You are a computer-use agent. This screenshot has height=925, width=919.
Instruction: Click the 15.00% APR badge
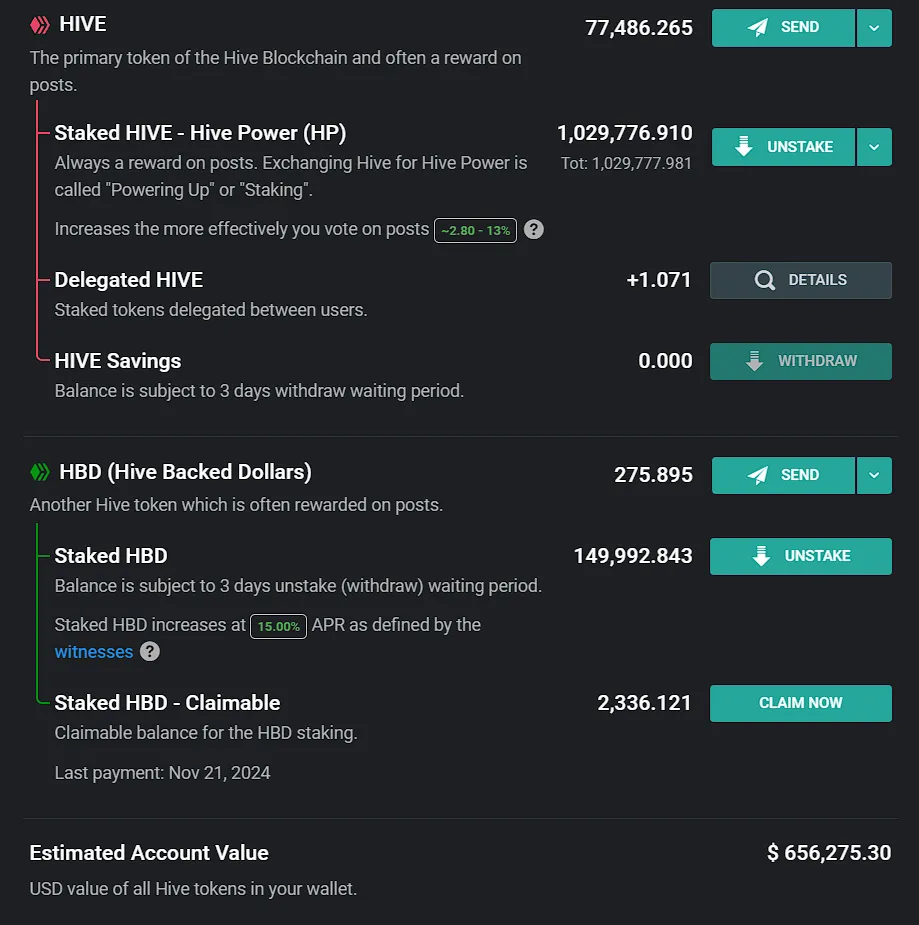pyautogui.click(x=278, y=626)
